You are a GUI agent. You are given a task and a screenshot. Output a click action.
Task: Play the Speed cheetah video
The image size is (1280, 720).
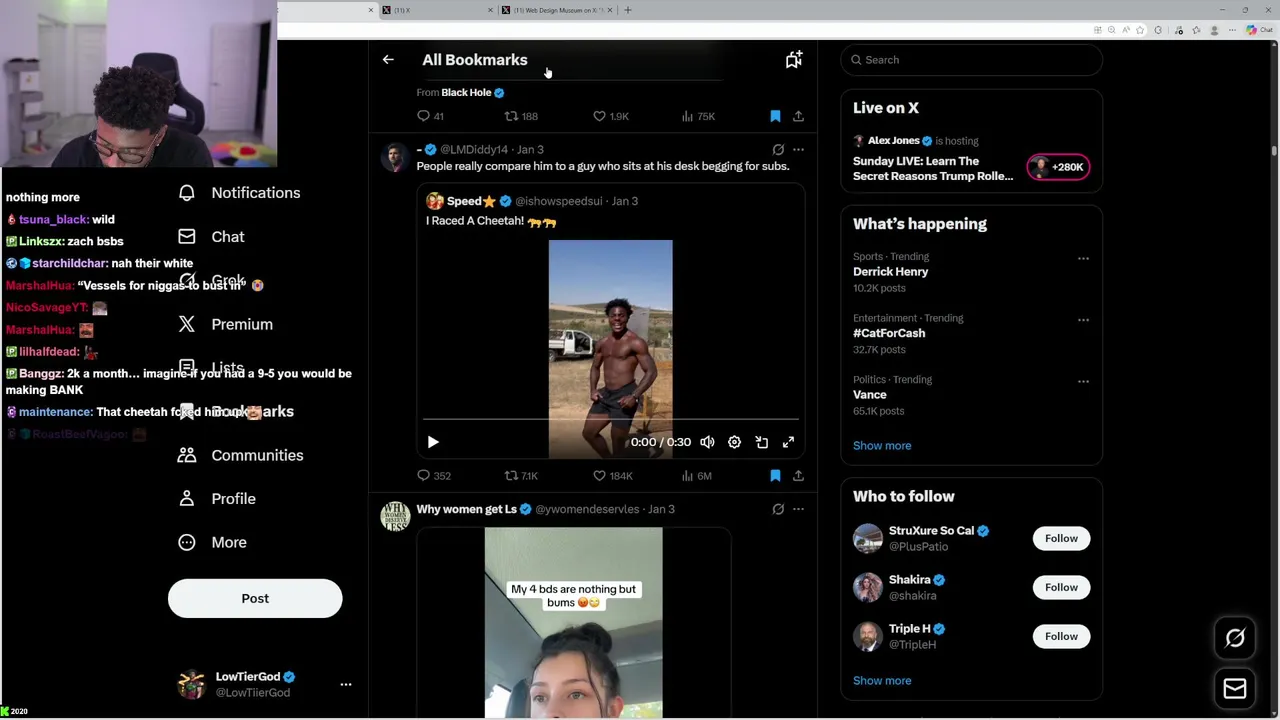click(x=433, y=442)
